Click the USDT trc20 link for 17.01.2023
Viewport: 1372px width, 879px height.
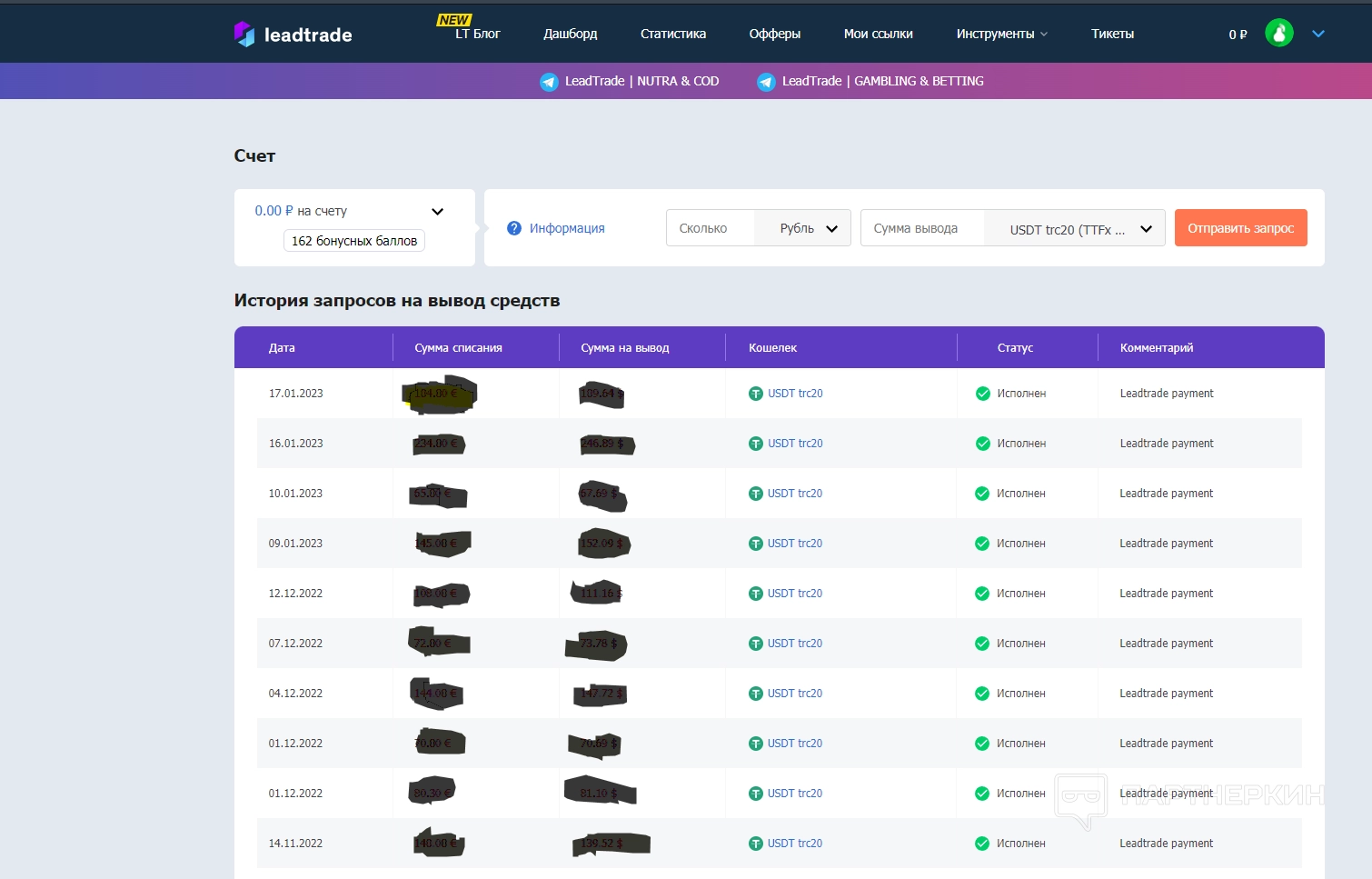click(x=795, y=394)
